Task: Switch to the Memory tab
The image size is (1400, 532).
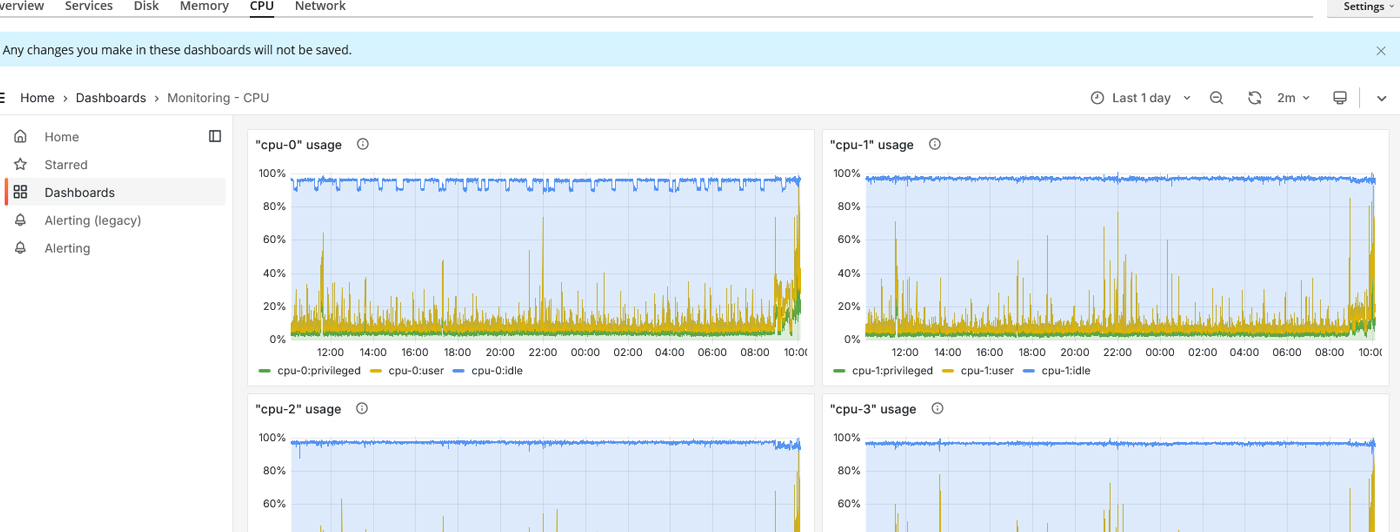Action: [204, 7]
